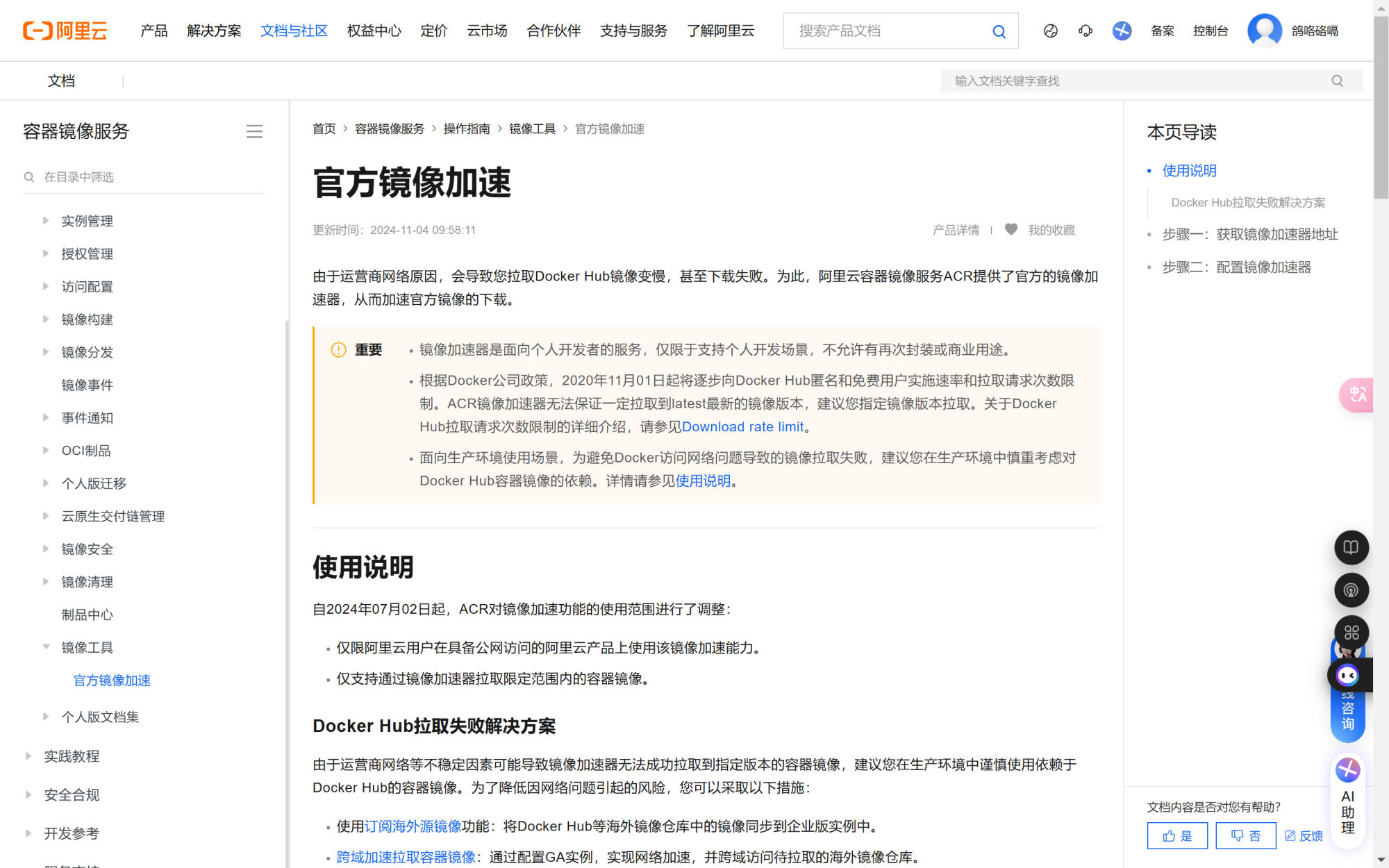Click the top search magnifier icon

tap(999, 31)
